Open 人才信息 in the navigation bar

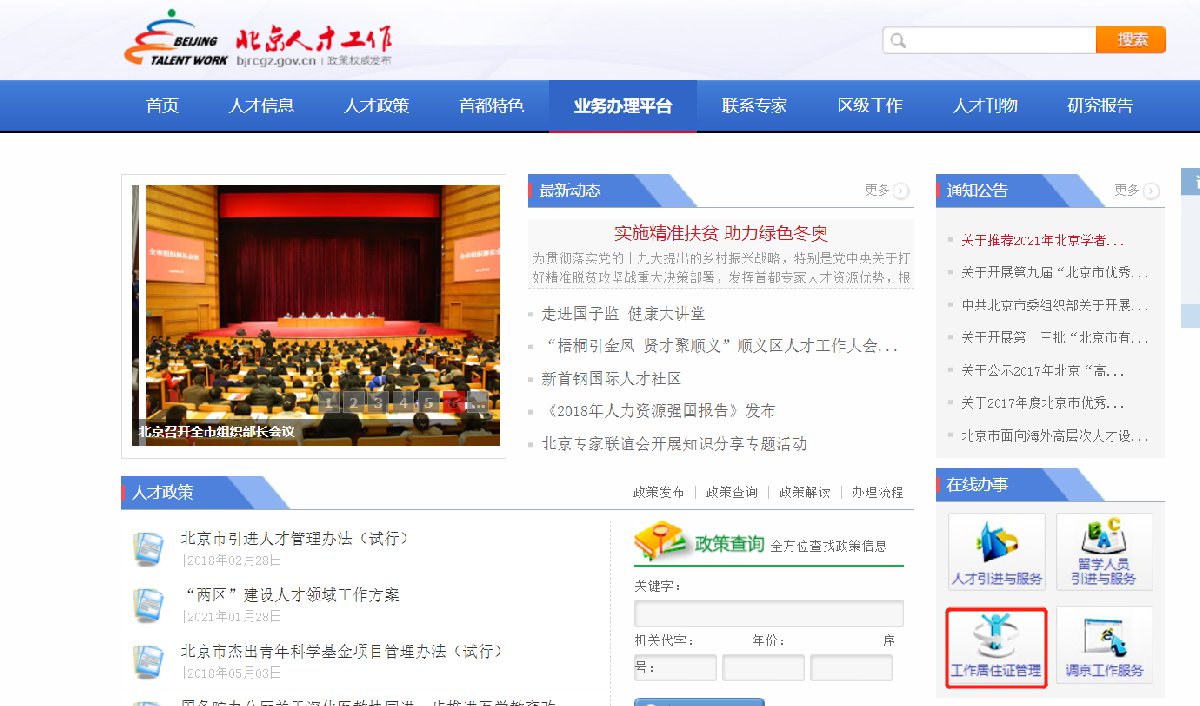tap(261, 106)
